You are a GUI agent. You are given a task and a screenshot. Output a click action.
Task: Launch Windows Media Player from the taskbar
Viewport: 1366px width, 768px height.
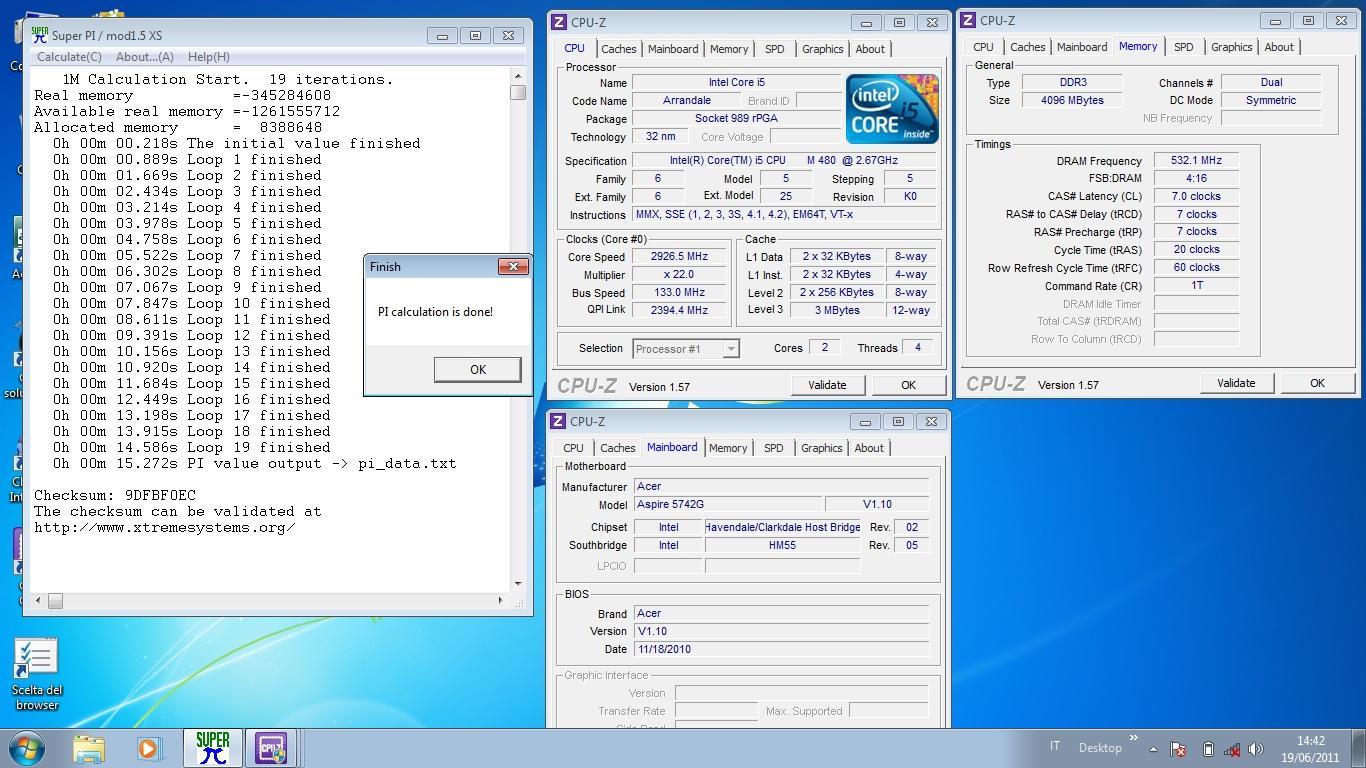pos(150,748)
